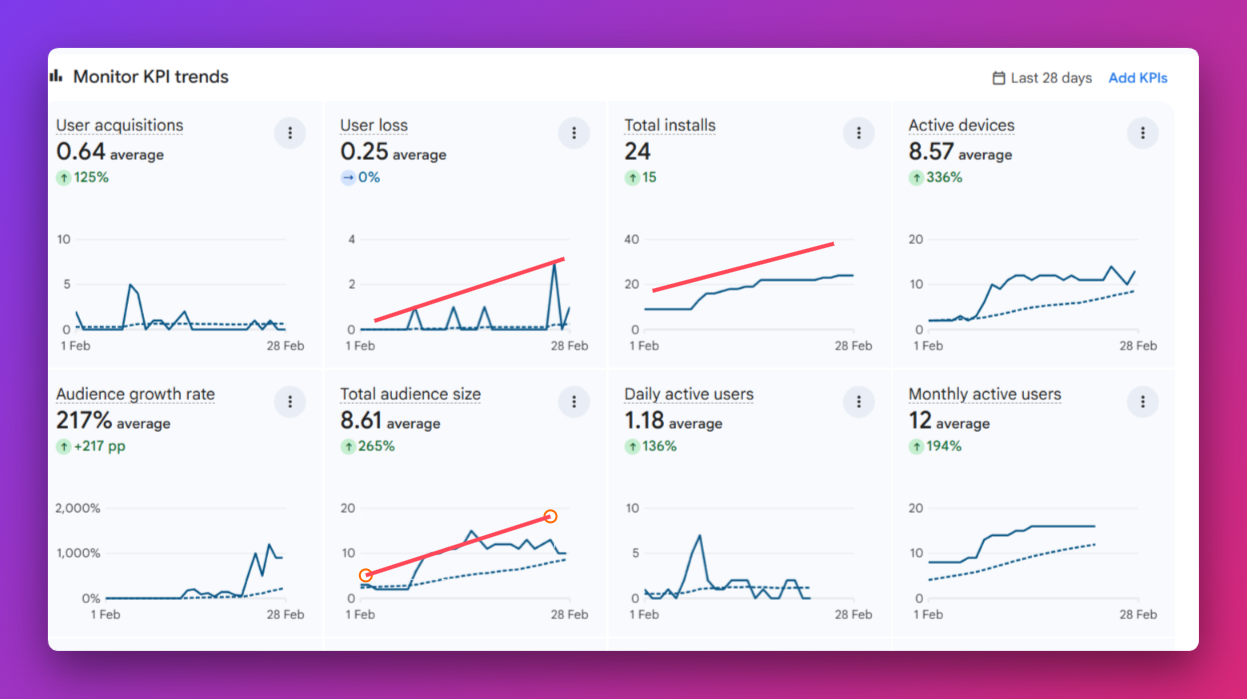Click the Active devices heading
1247x699 pixels.
click(961, 125)
